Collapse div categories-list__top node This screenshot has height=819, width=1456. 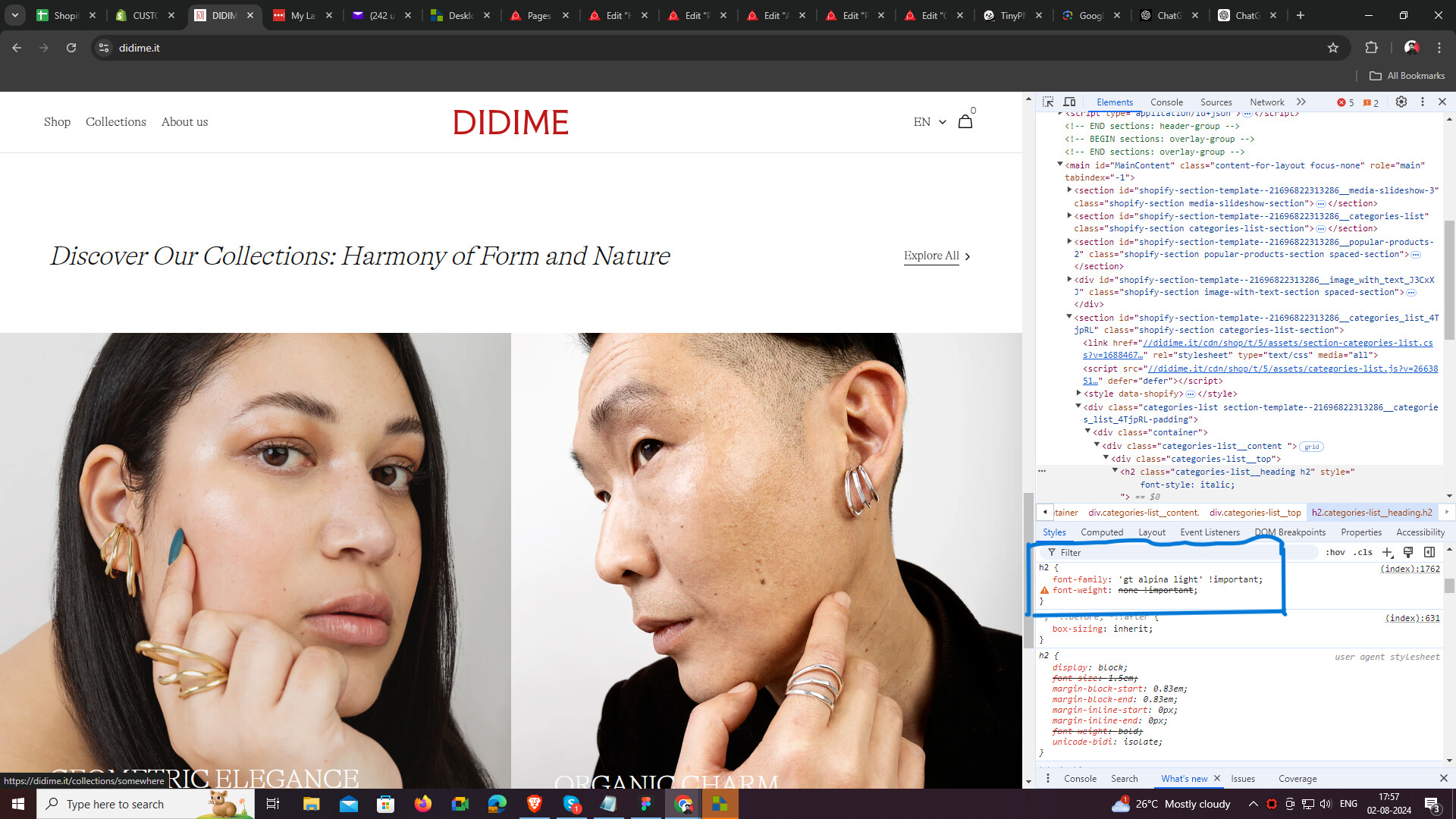(1106, 458)
